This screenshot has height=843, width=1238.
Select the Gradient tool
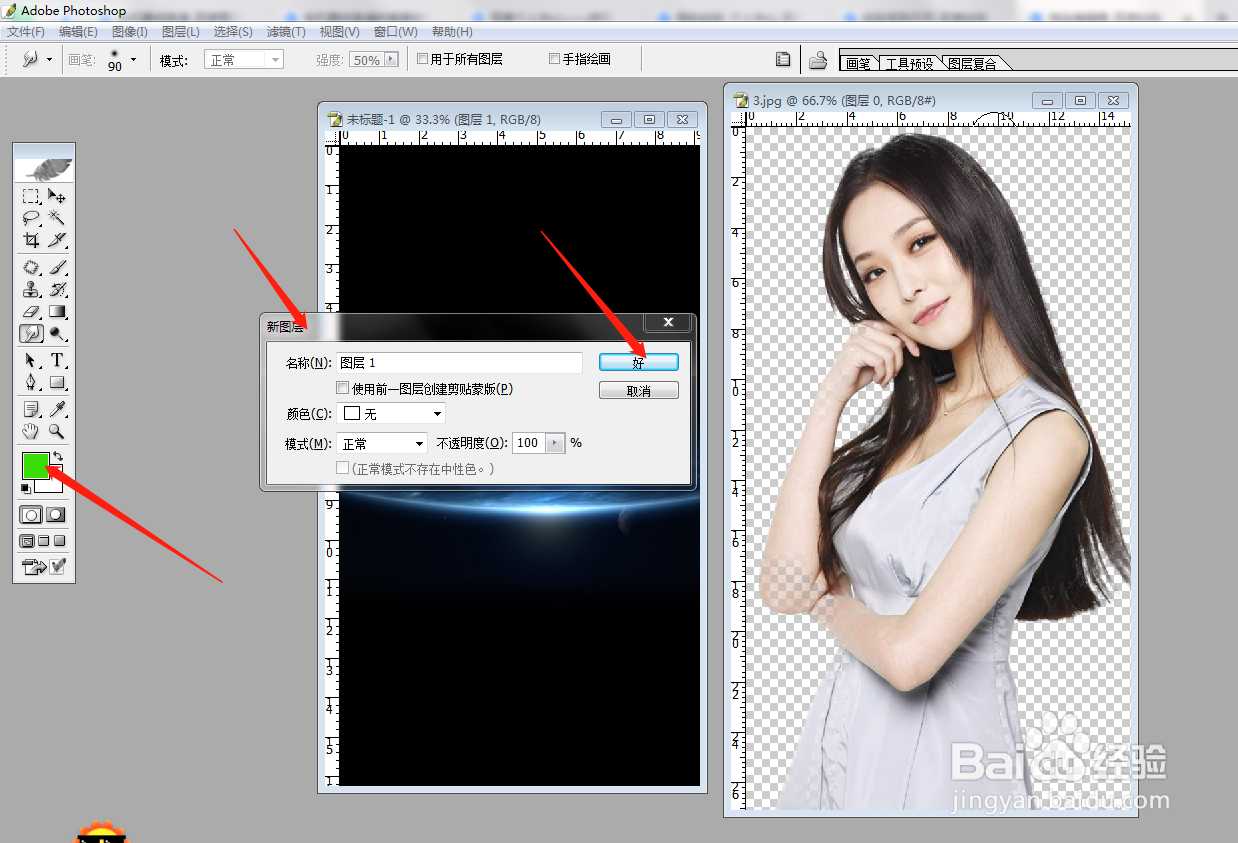pyautogui.click(x=57, y=312)
